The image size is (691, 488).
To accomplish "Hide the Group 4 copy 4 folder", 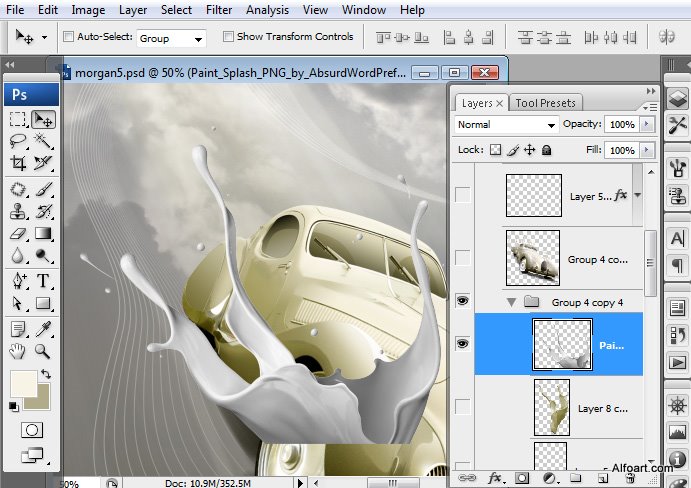I will [x=462, y=300].
